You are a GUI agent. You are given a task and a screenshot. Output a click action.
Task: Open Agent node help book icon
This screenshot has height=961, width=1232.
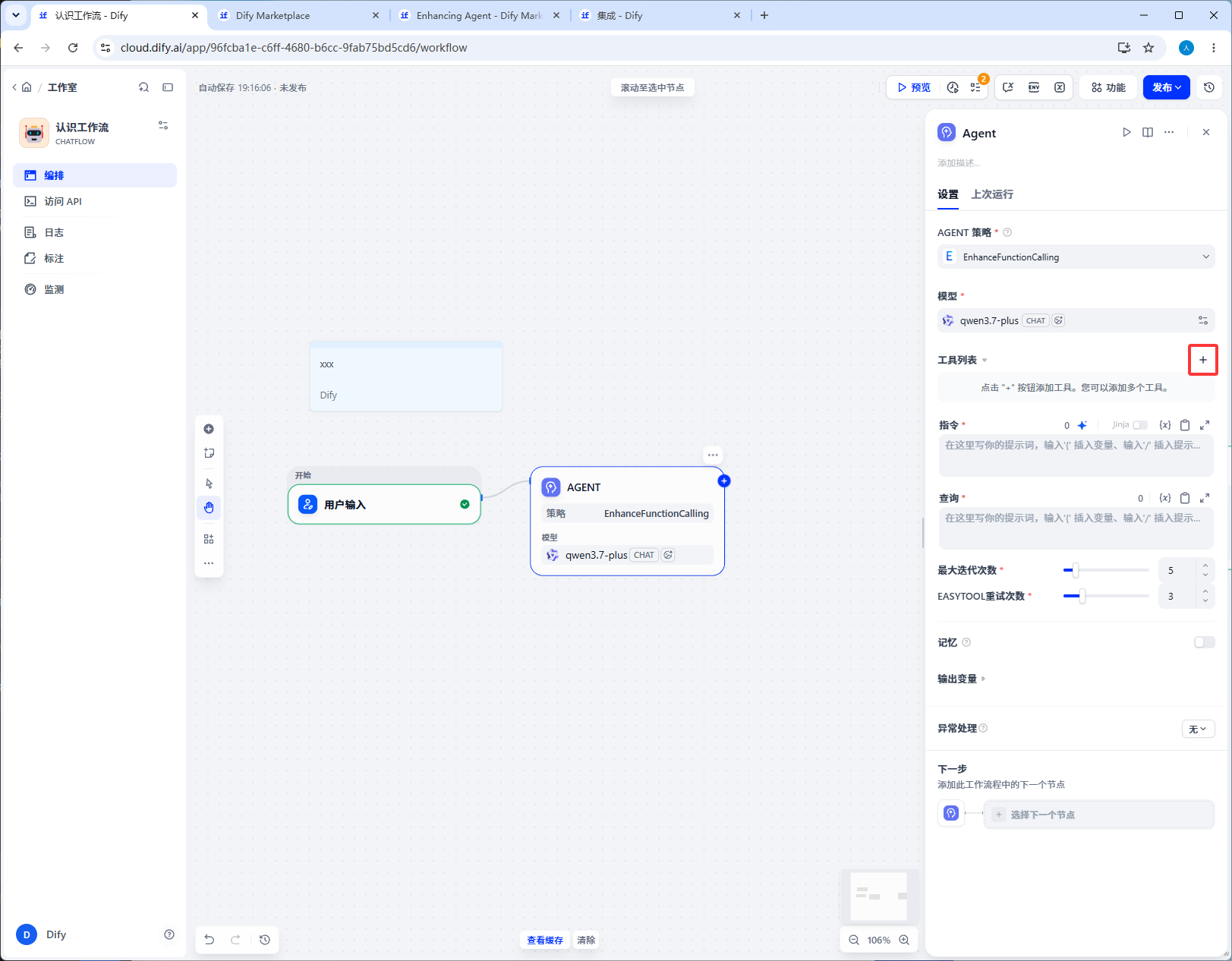1148,132
